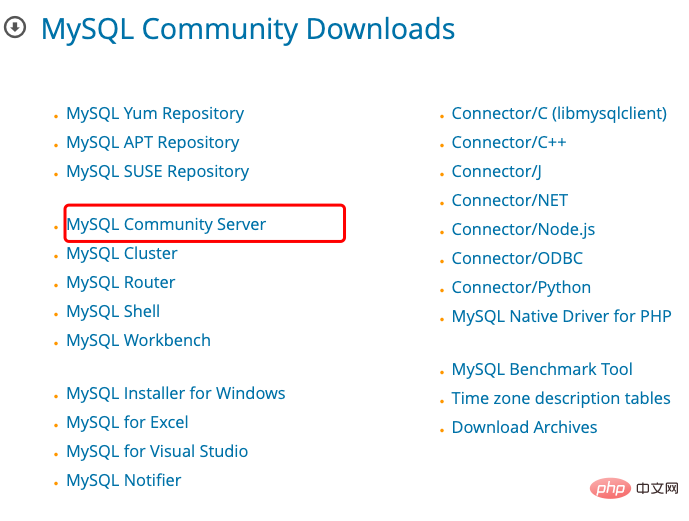
Task: Click the download circle icon beside the heading
Action: (15, 27)
